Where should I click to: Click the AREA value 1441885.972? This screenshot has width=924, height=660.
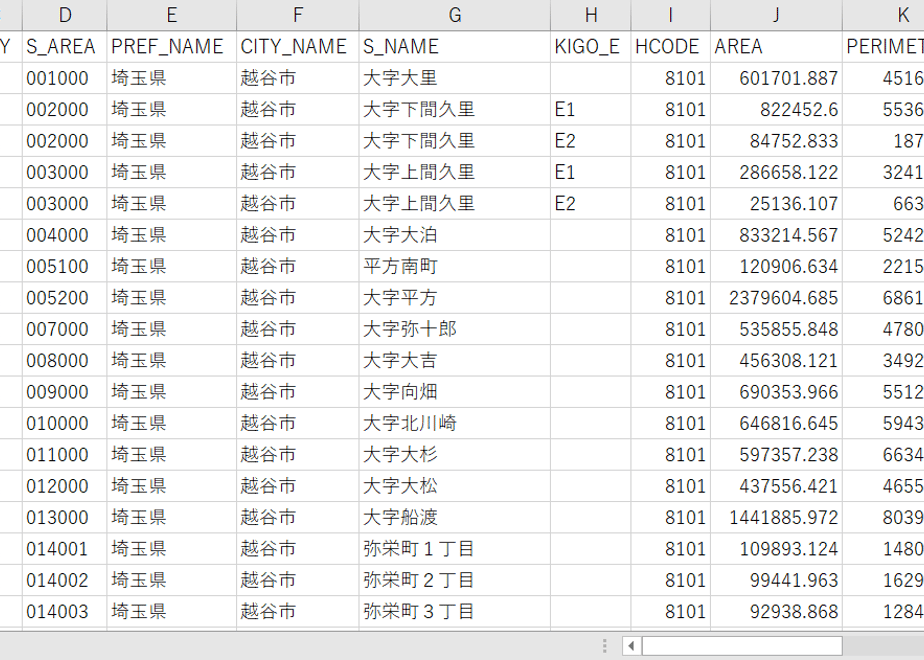[776, 517]
